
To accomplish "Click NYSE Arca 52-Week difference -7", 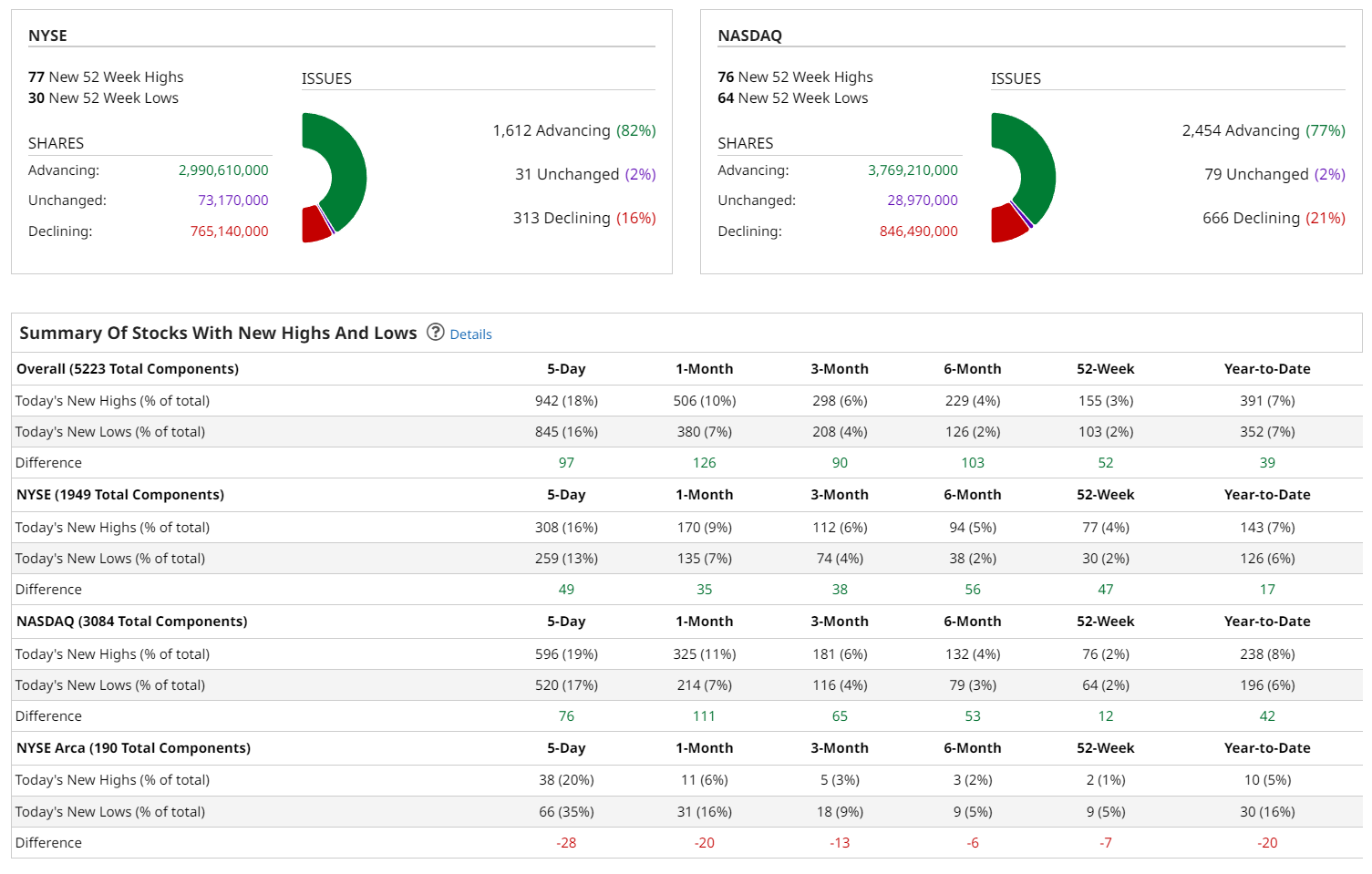I will (1106, 843).
